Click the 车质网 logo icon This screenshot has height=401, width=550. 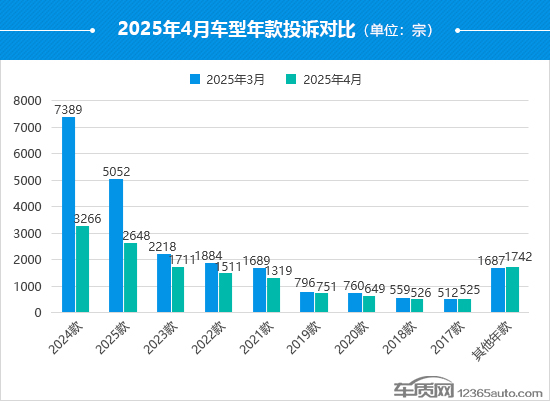(423, 388)
